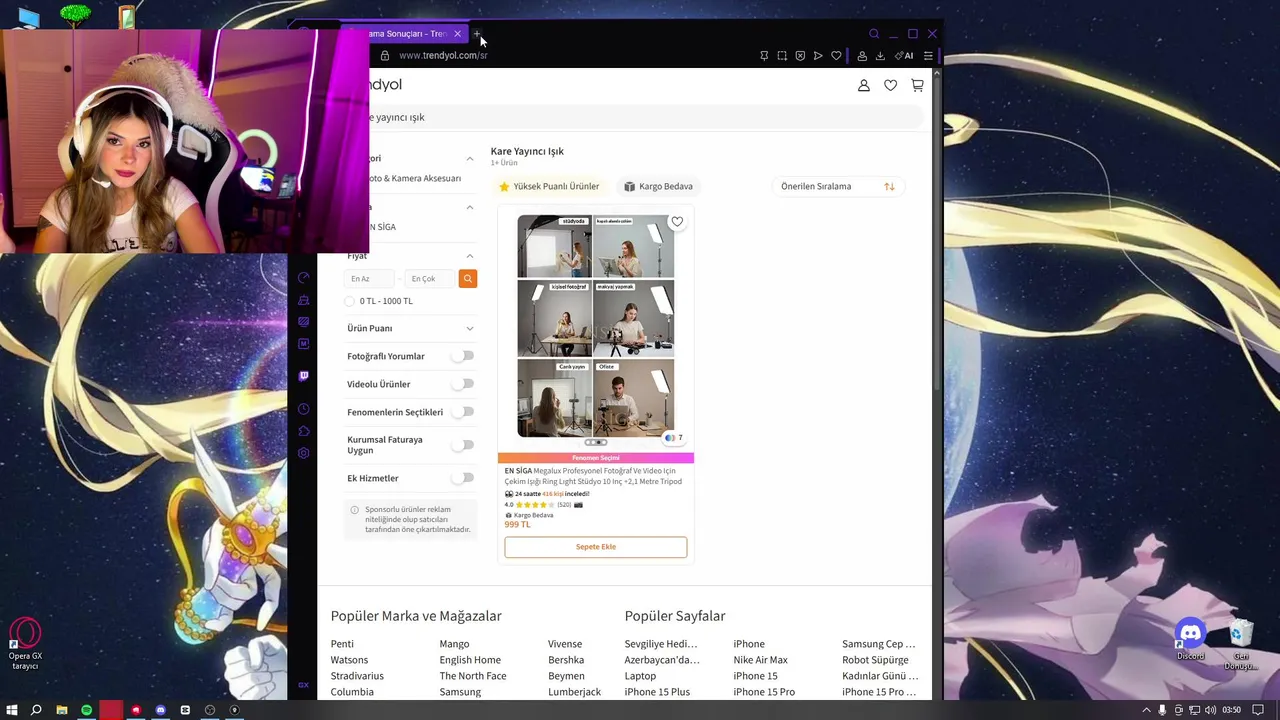Open the Opera GX tarayıcı desktop shortcut
This screenshot has height=720, width=1280.
point(25,644)
